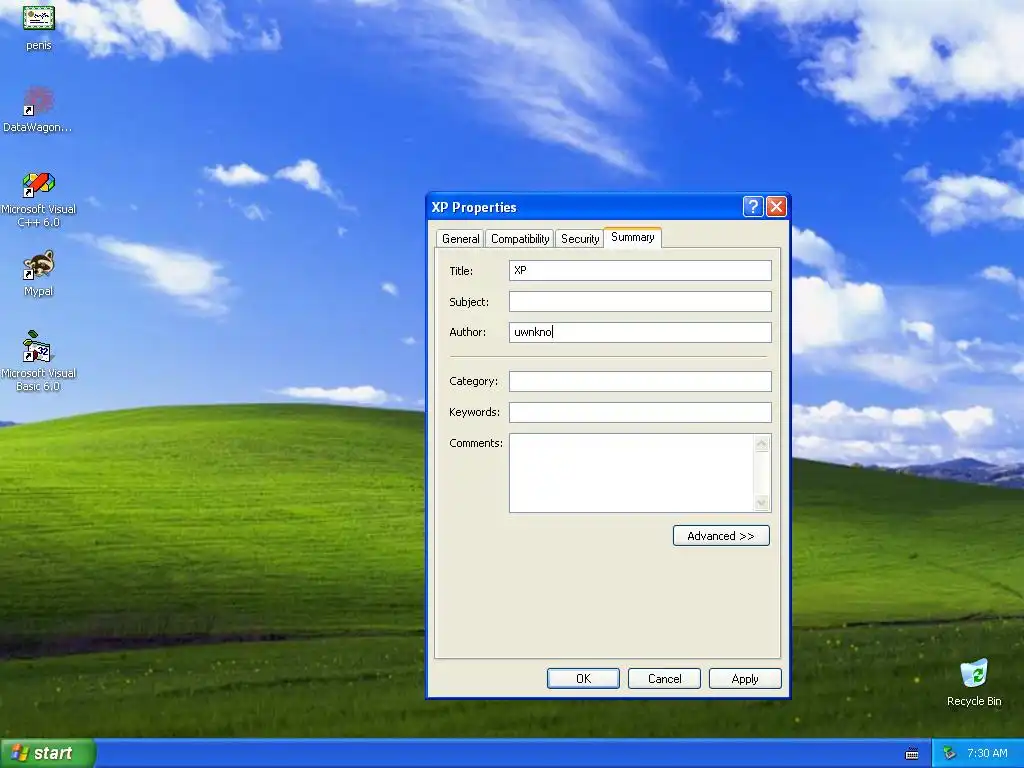Focus the Category input field
The width and height of the screenshot is (1024, 768).
(640, 381)
